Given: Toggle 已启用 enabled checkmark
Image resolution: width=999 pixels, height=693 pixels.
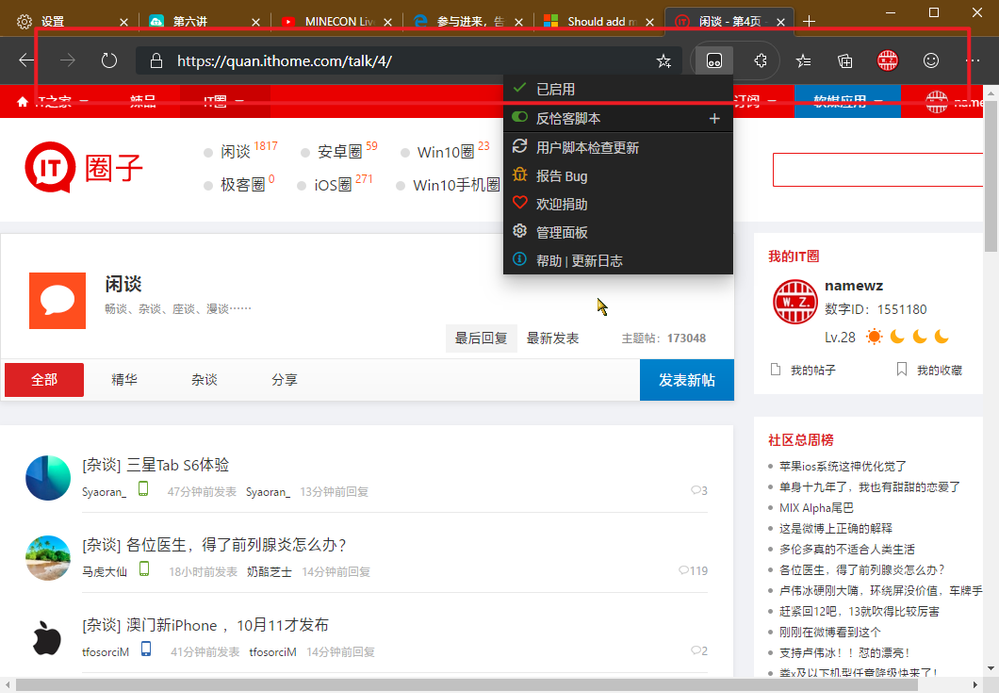Looking at the screenshot, I should coord(519,88).
